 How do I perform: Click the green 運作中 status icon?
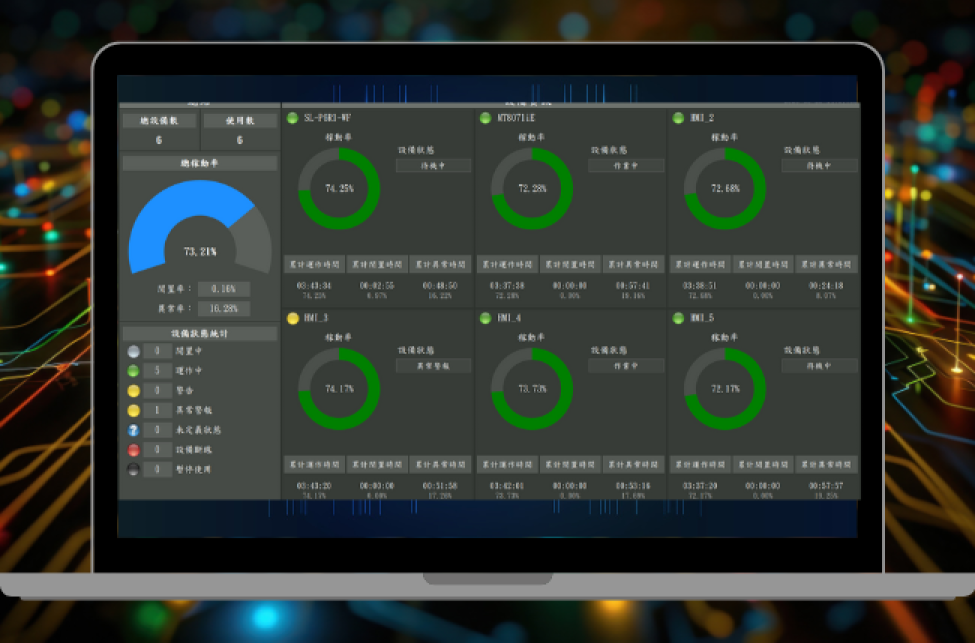pos(134,371)
